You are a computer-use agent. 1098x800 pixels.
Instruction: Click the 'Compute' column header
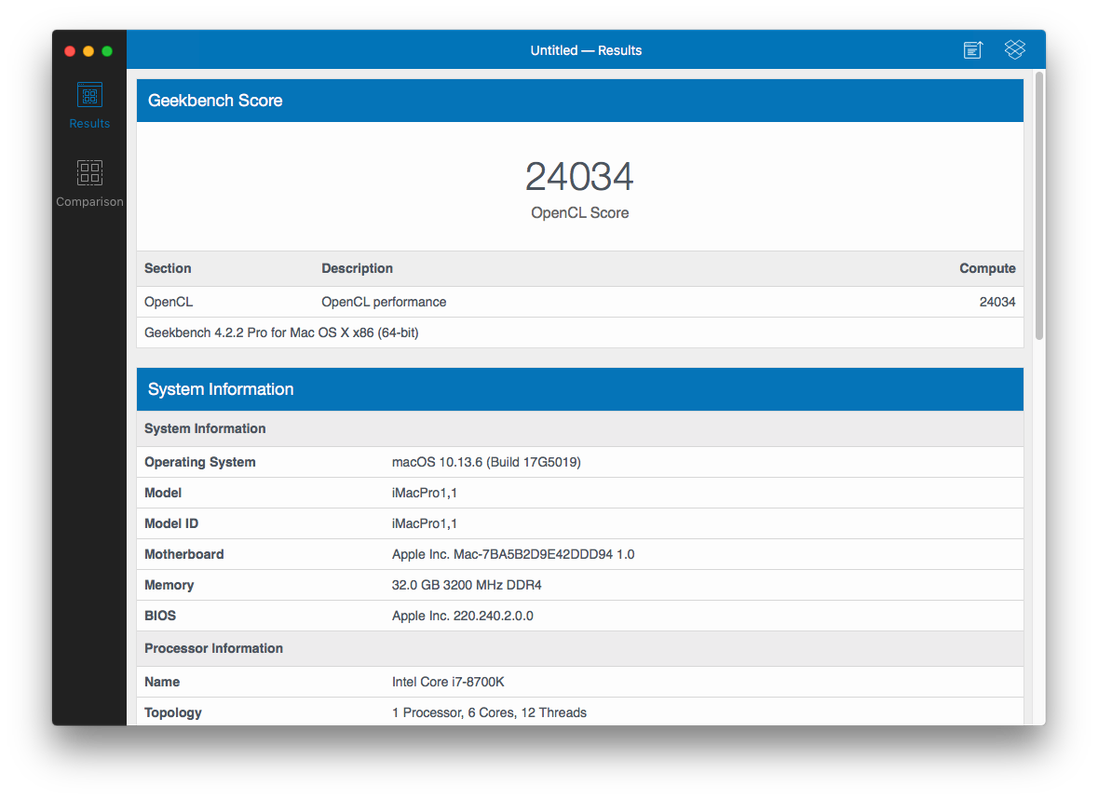[x=987, y=268]
